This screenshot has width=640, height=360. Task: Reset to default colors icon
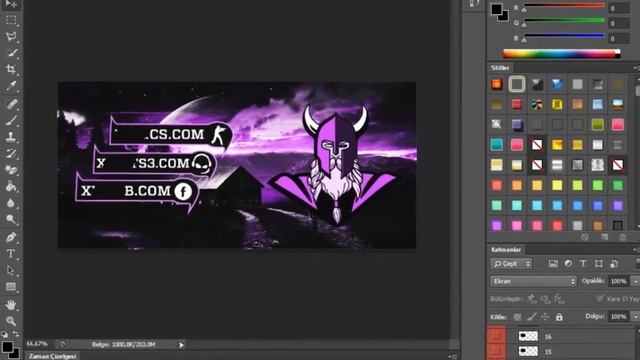point(4,334)
